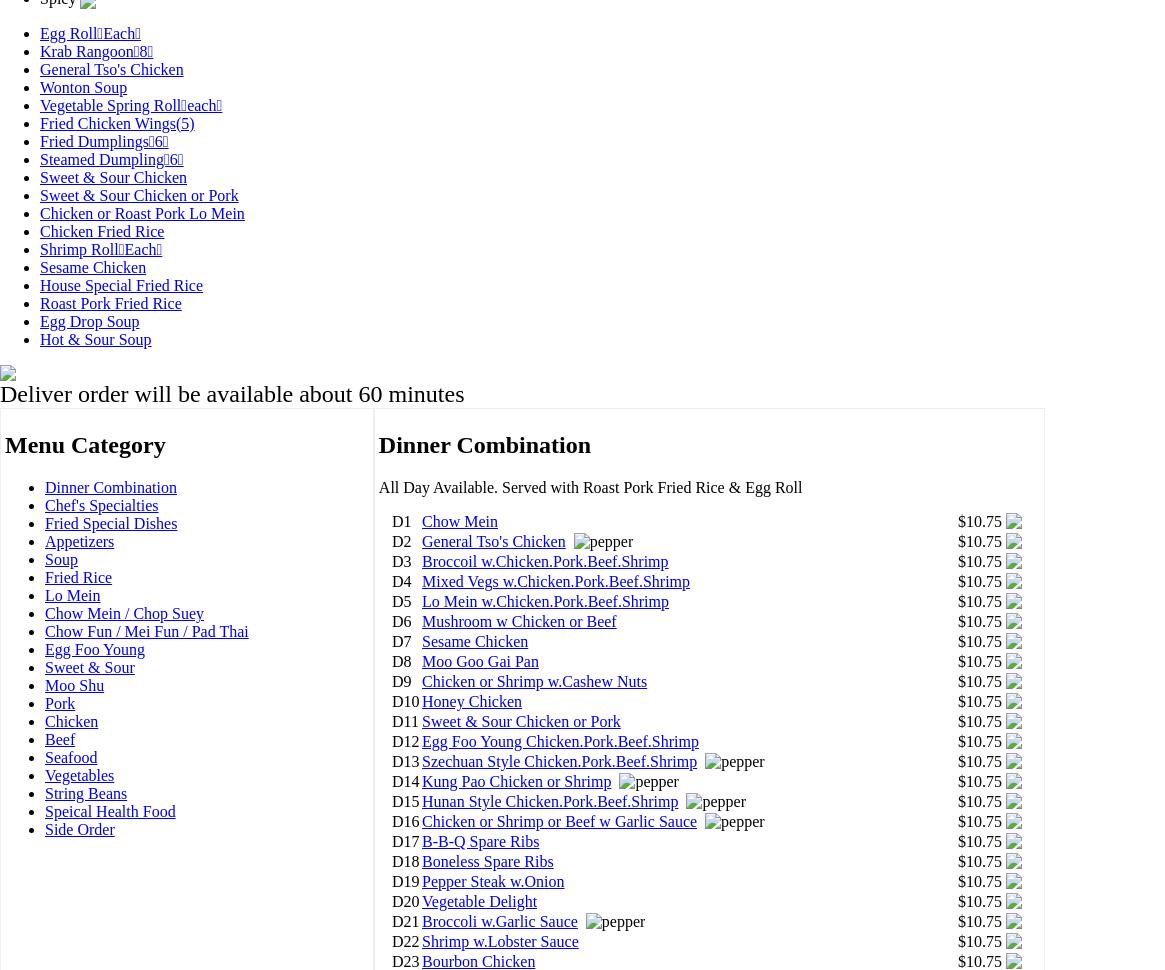Open Krab Rangoon from the popular items list
The image size is (1165, 970).
click(x=96, y=52)
